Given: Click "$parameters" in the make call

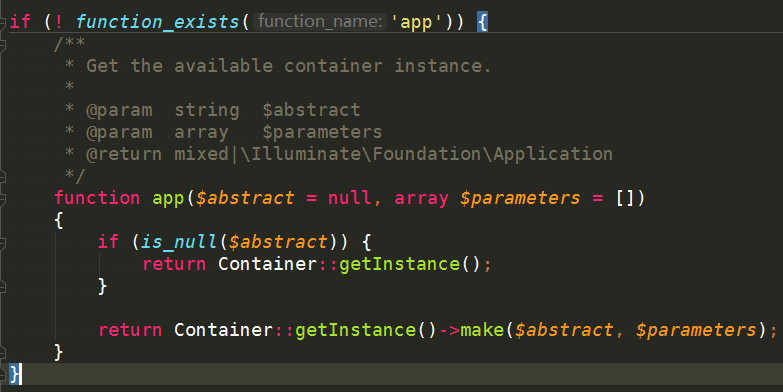Looking at the screenshot, I should point(696,330).
